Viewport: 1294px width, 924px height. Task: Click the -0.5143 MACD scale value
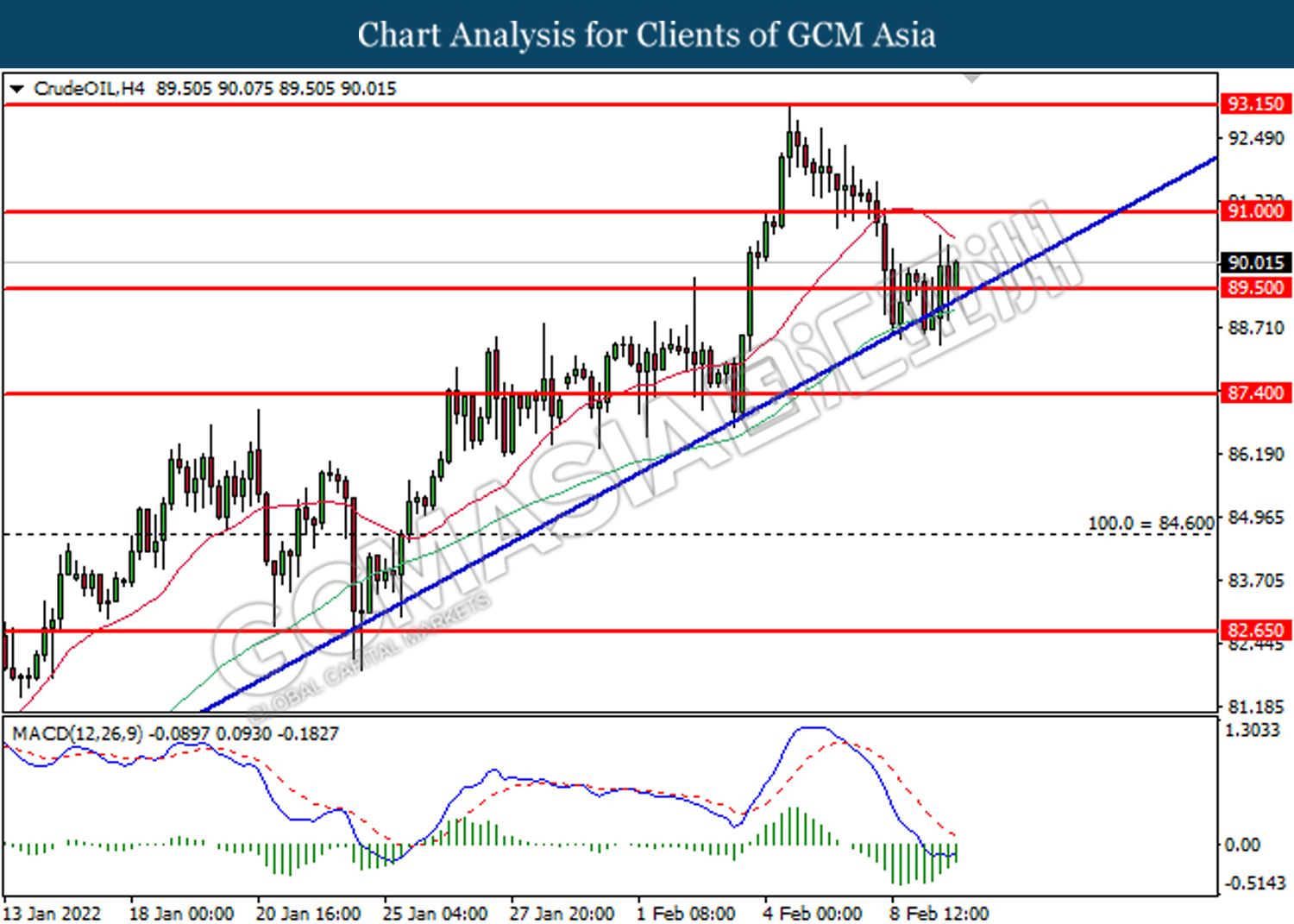point(1255,883)
